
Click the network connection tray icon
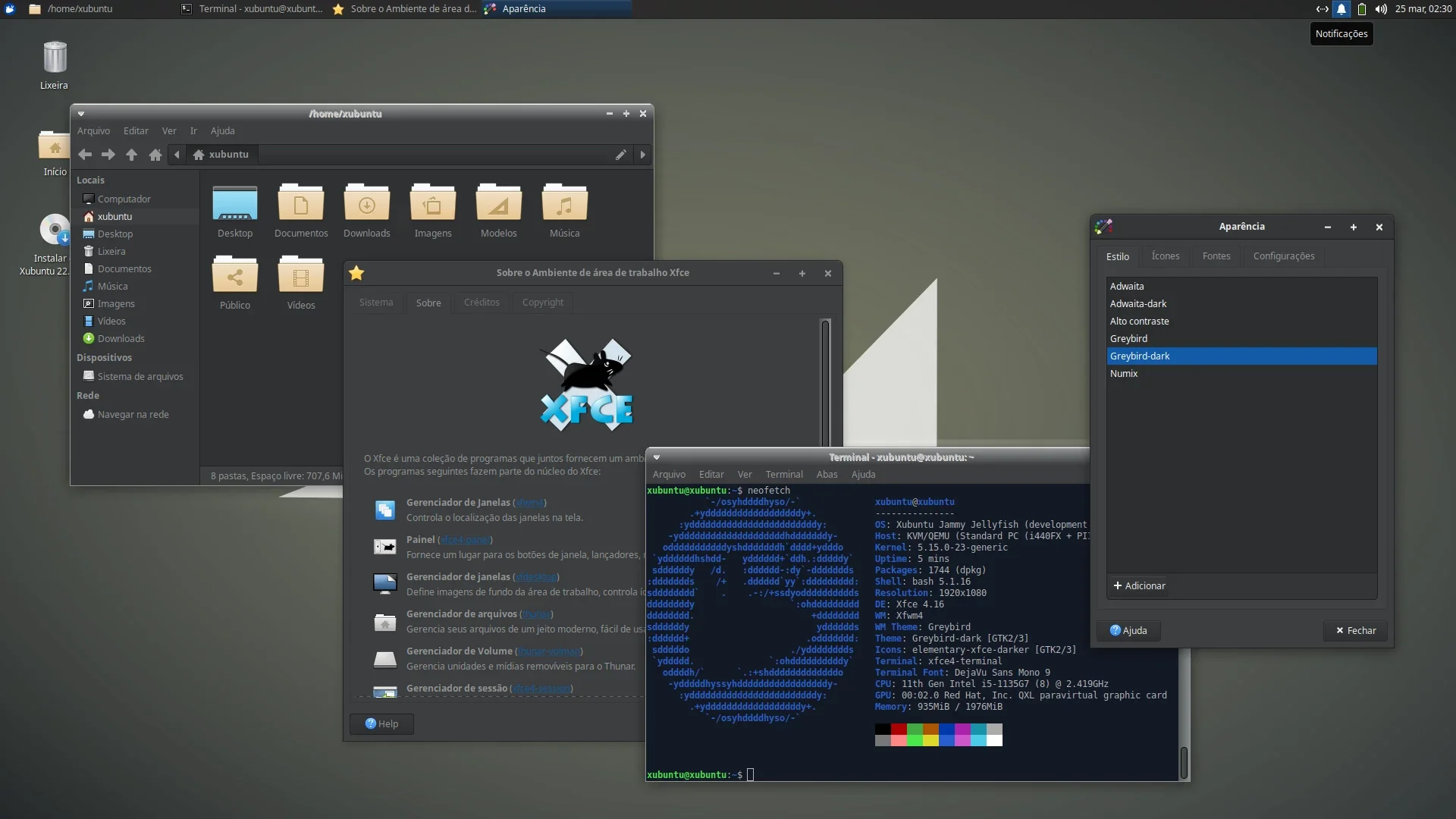point(1322,9)
